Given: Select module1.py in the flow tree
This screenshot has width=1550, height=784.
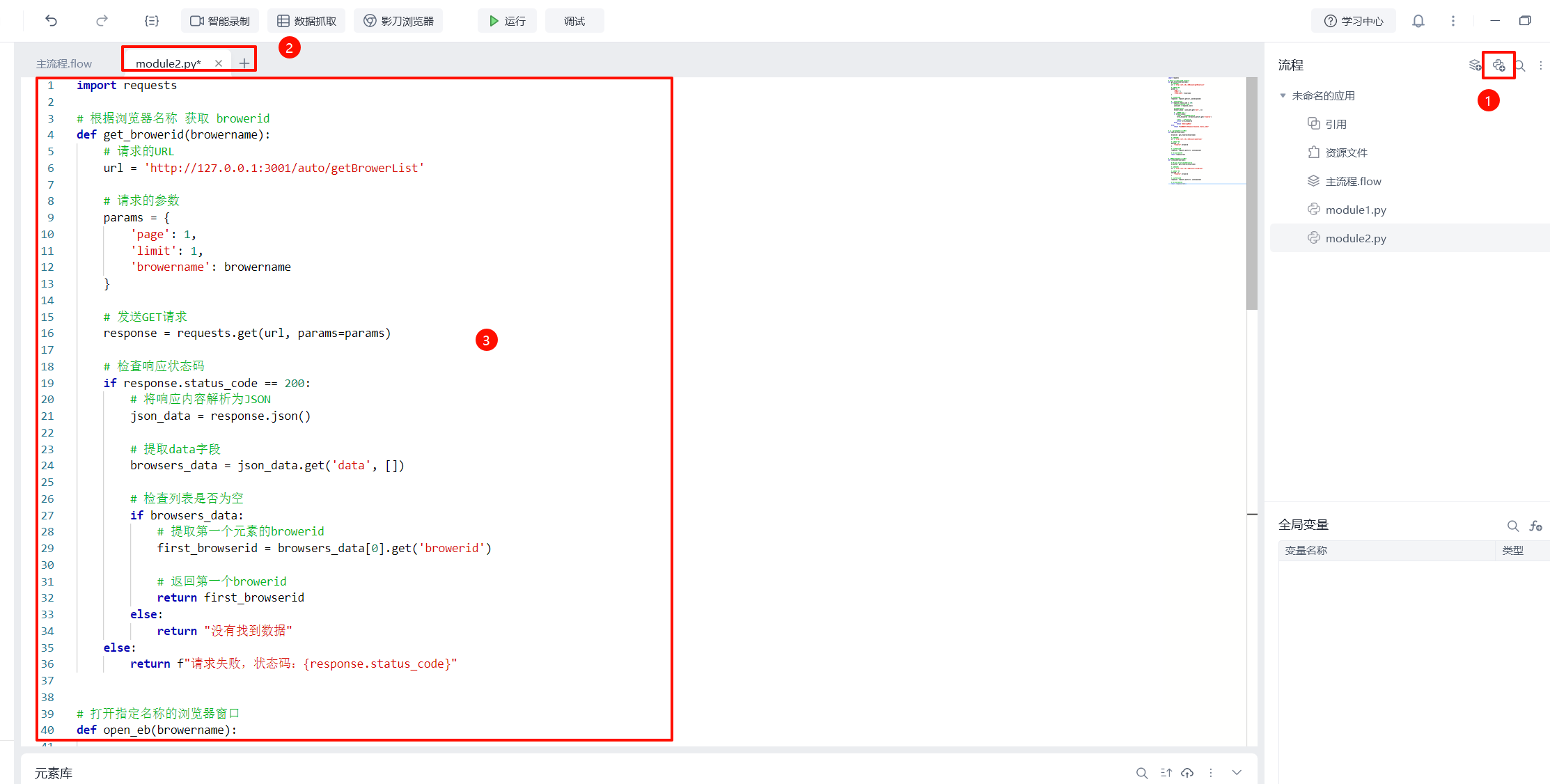Looking at the screenshot, I should pyautogui.click(x=1355, y=210).
